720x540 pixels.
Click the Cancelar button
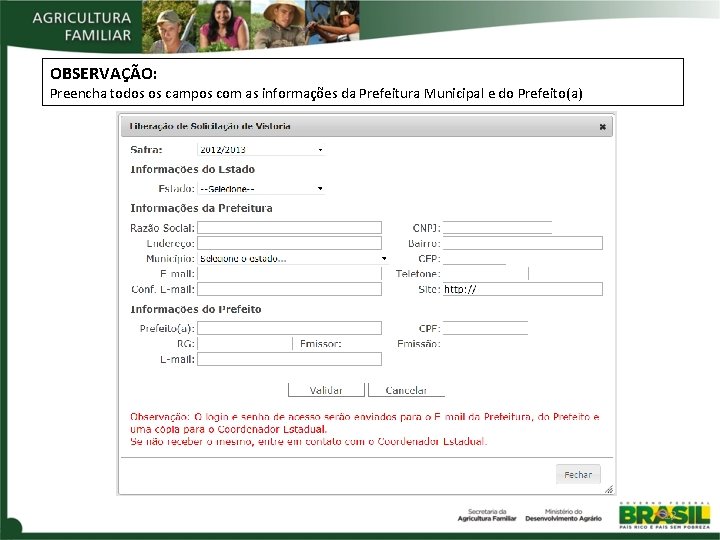[406, 390]
